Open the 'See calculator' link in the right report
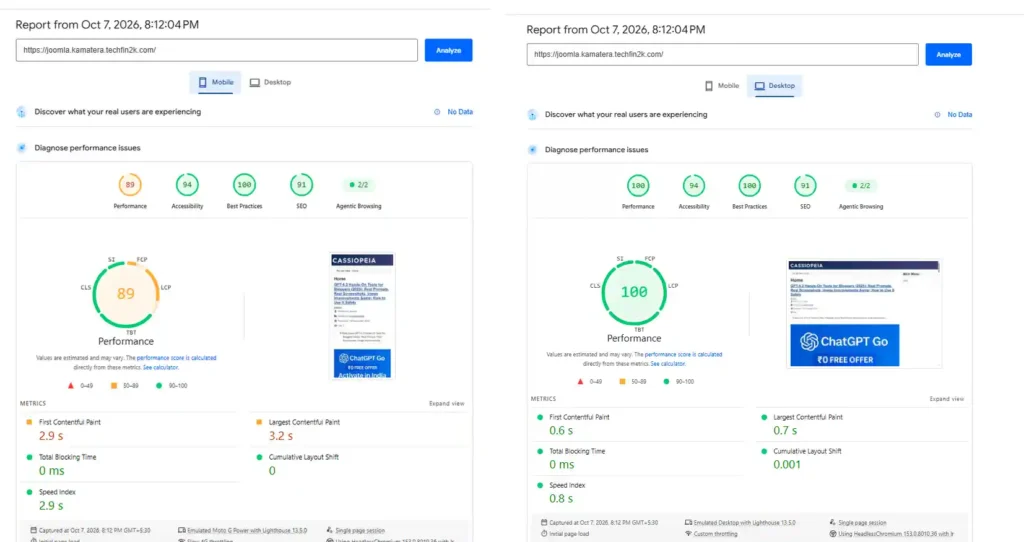 click(x=667, y=364)
